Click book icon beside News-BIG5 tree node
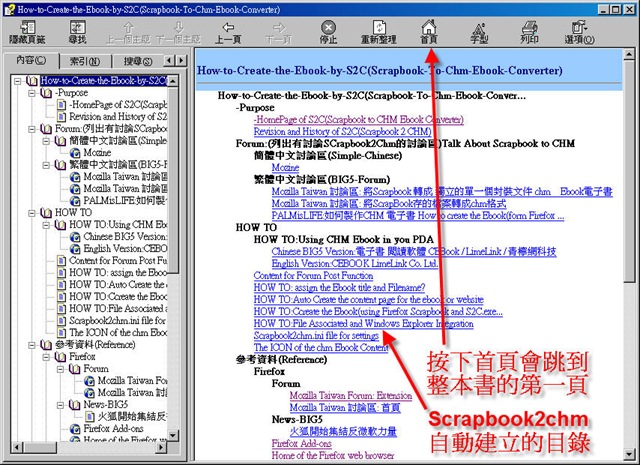640x465 pixels. 74,405
